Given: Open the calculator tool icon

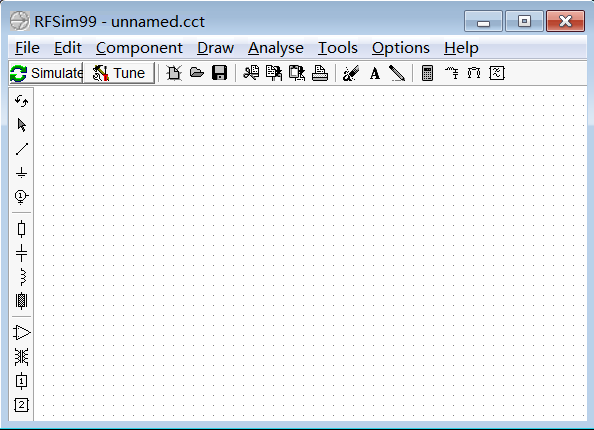Looking at the screenshot, I should click(427, 73).
